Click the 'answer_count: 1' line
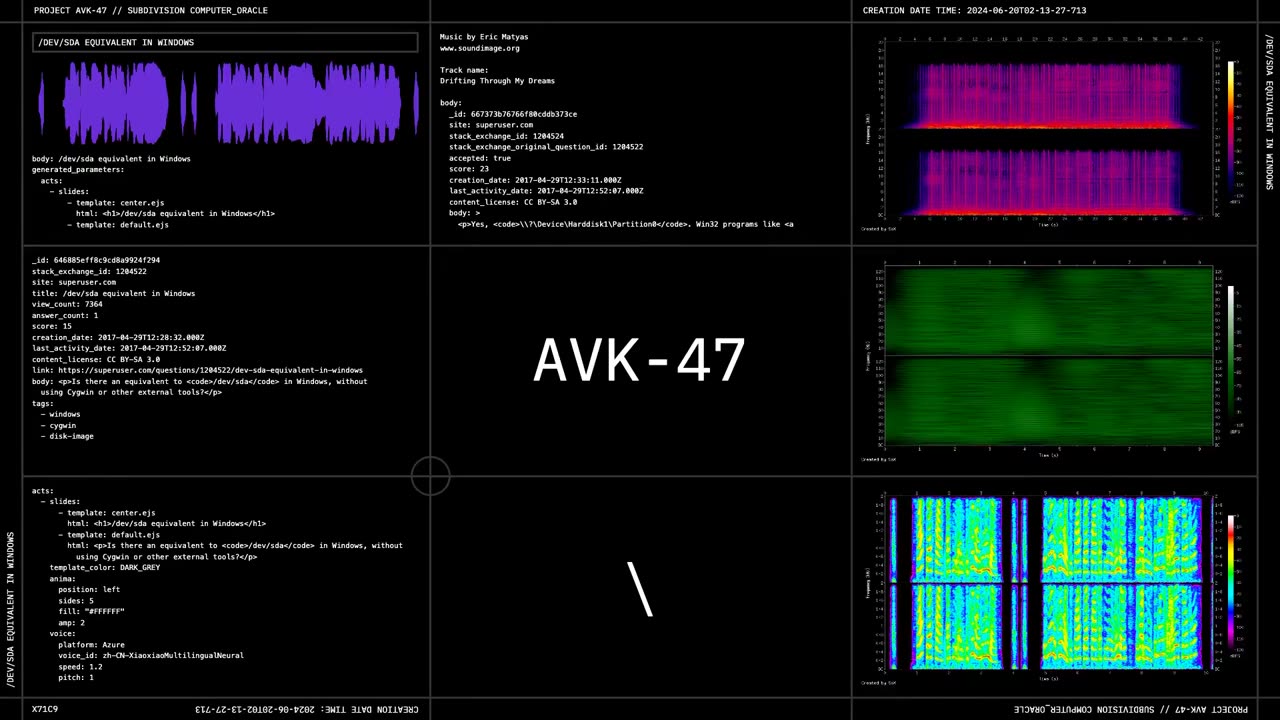Viewport: 1280px width, 720px height. pyautogui.click(x=67, y=315)
